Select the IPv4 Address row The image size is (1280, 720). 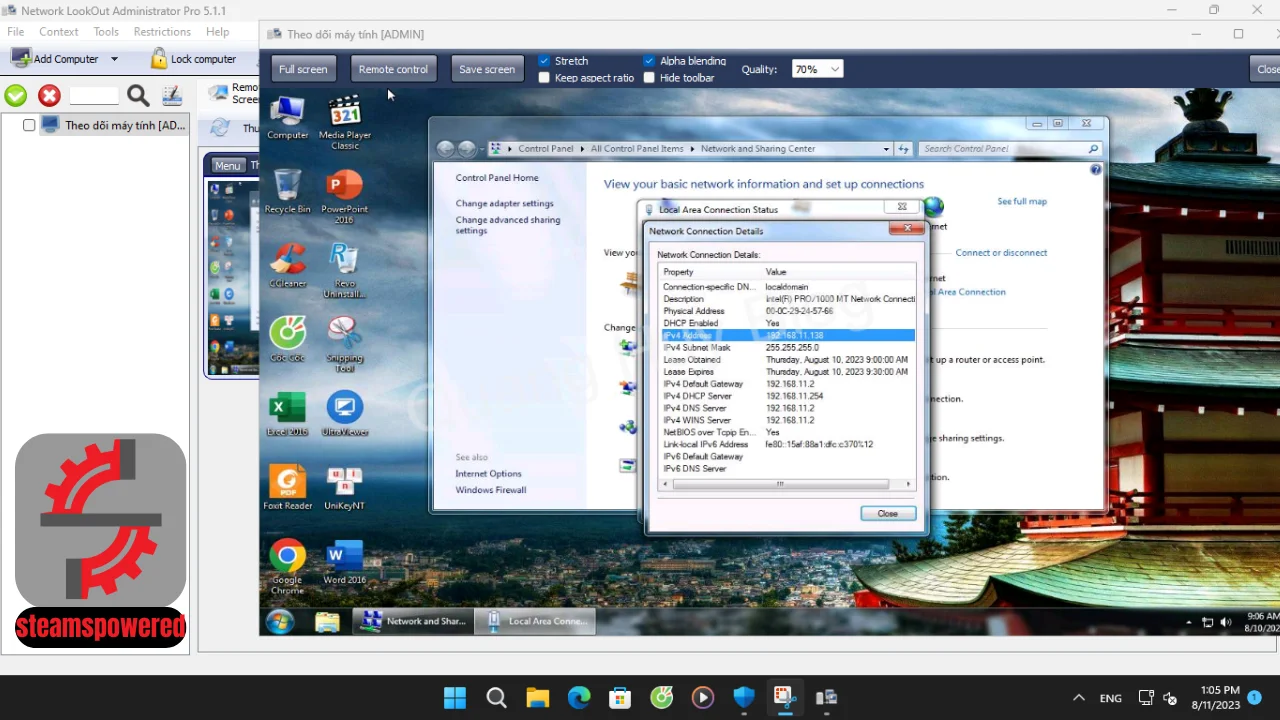[x=787, y=335]
